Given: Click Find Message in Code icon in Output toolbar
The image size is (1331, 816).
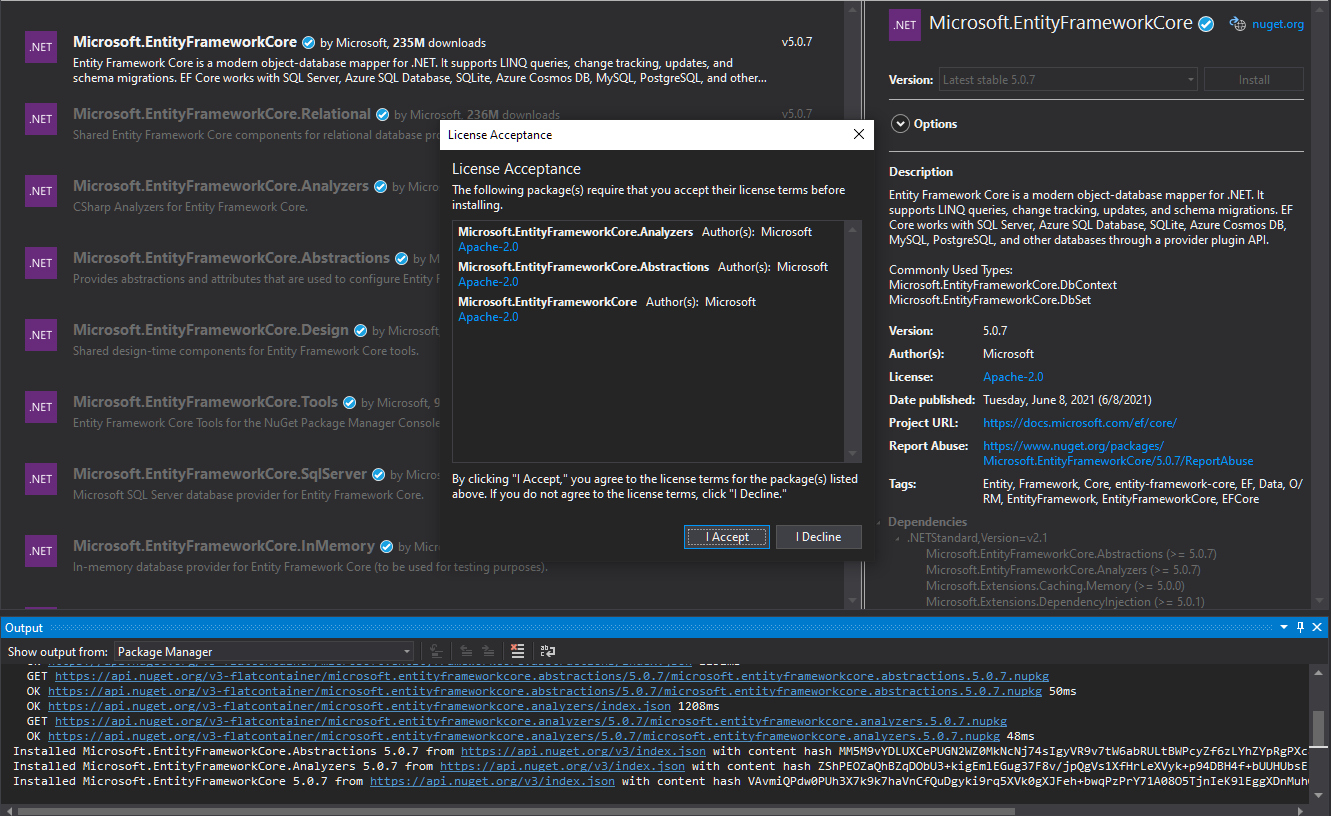Looking at the screenshot, I should tap(437, 652).
